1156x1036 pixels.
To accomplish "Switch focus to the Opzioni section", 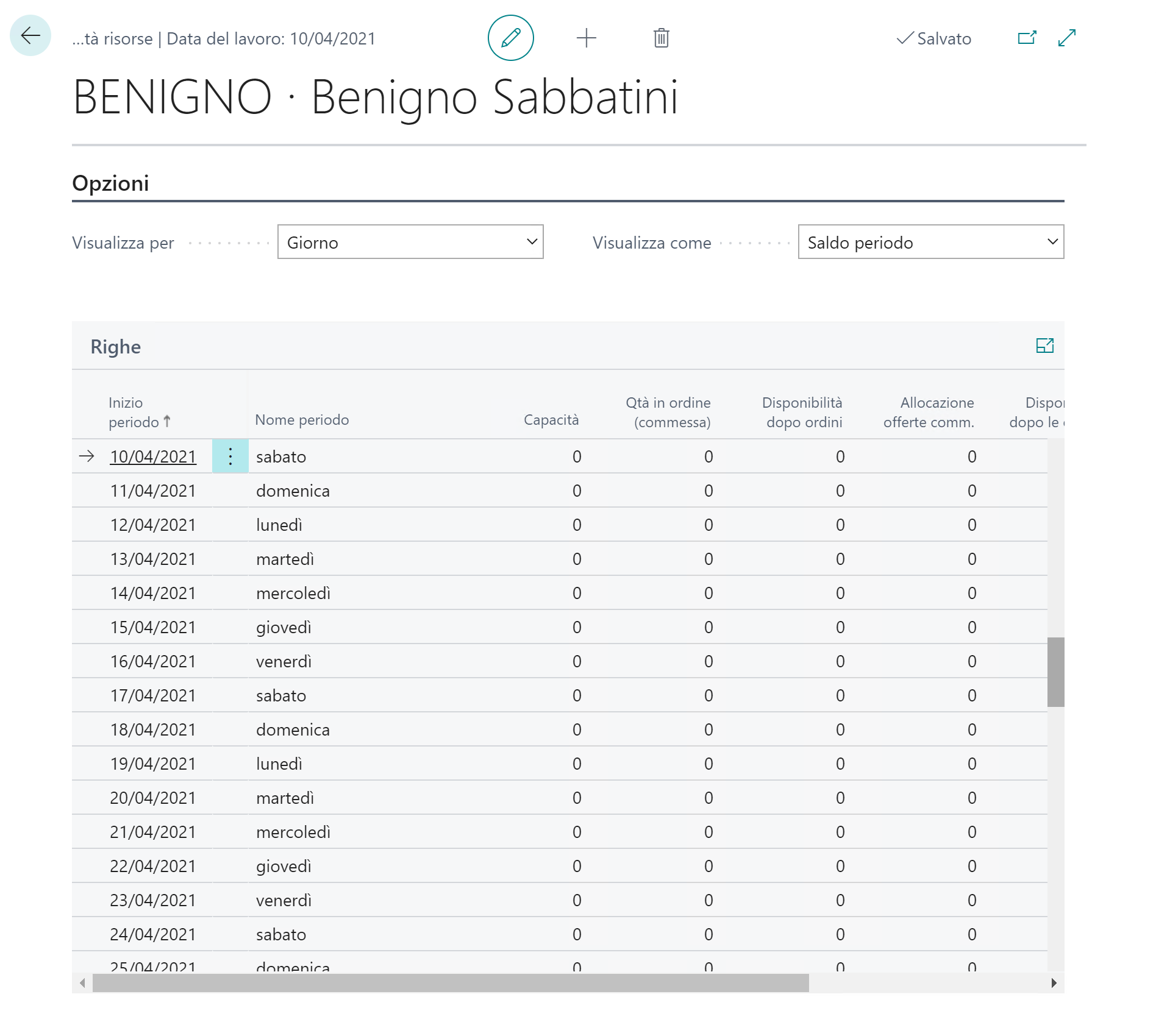I will point(111,183).
